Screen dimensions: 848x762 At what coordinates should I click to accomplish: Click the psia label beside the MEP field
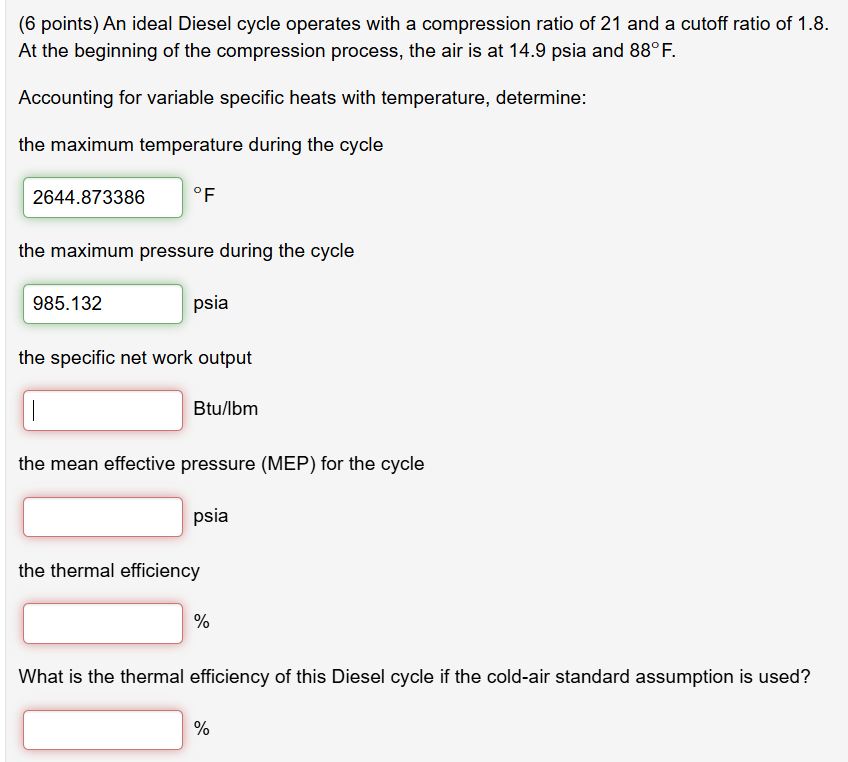212,516
